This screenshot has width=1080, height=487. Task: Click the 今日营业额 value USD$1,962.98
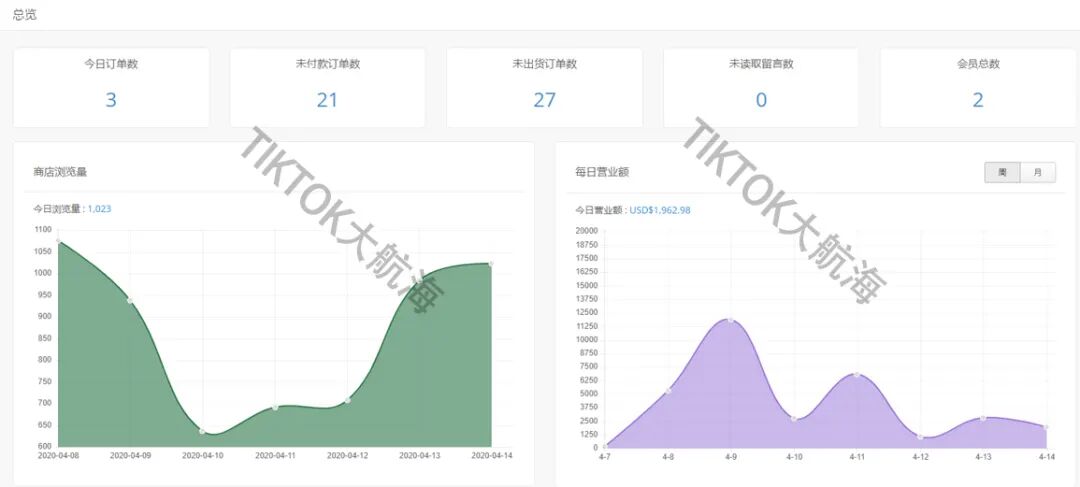660,210
